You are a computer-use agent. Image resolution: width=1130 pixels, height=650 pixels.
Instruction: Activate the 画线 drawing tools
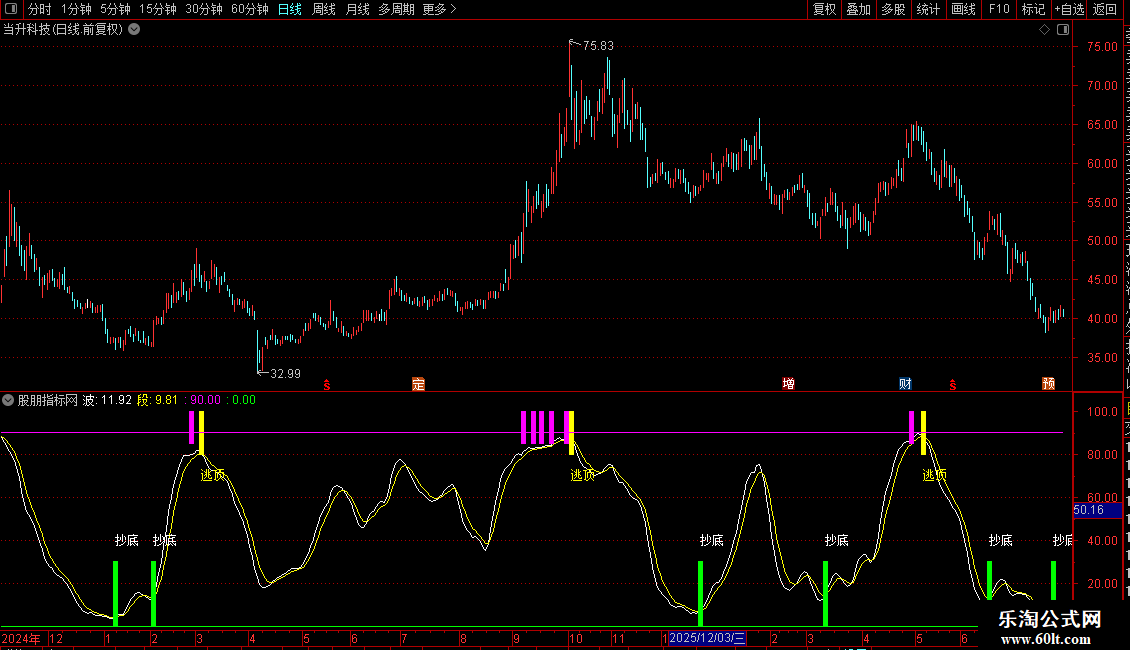(964, 9)
